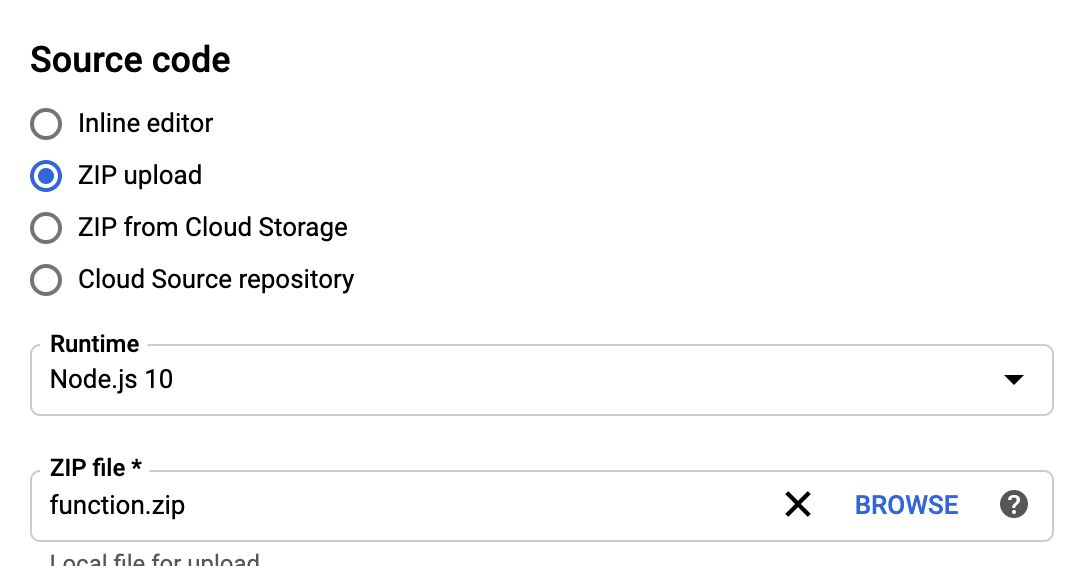
Task: Click the 'Inline editor' option label
Action: tap(145, 123)
